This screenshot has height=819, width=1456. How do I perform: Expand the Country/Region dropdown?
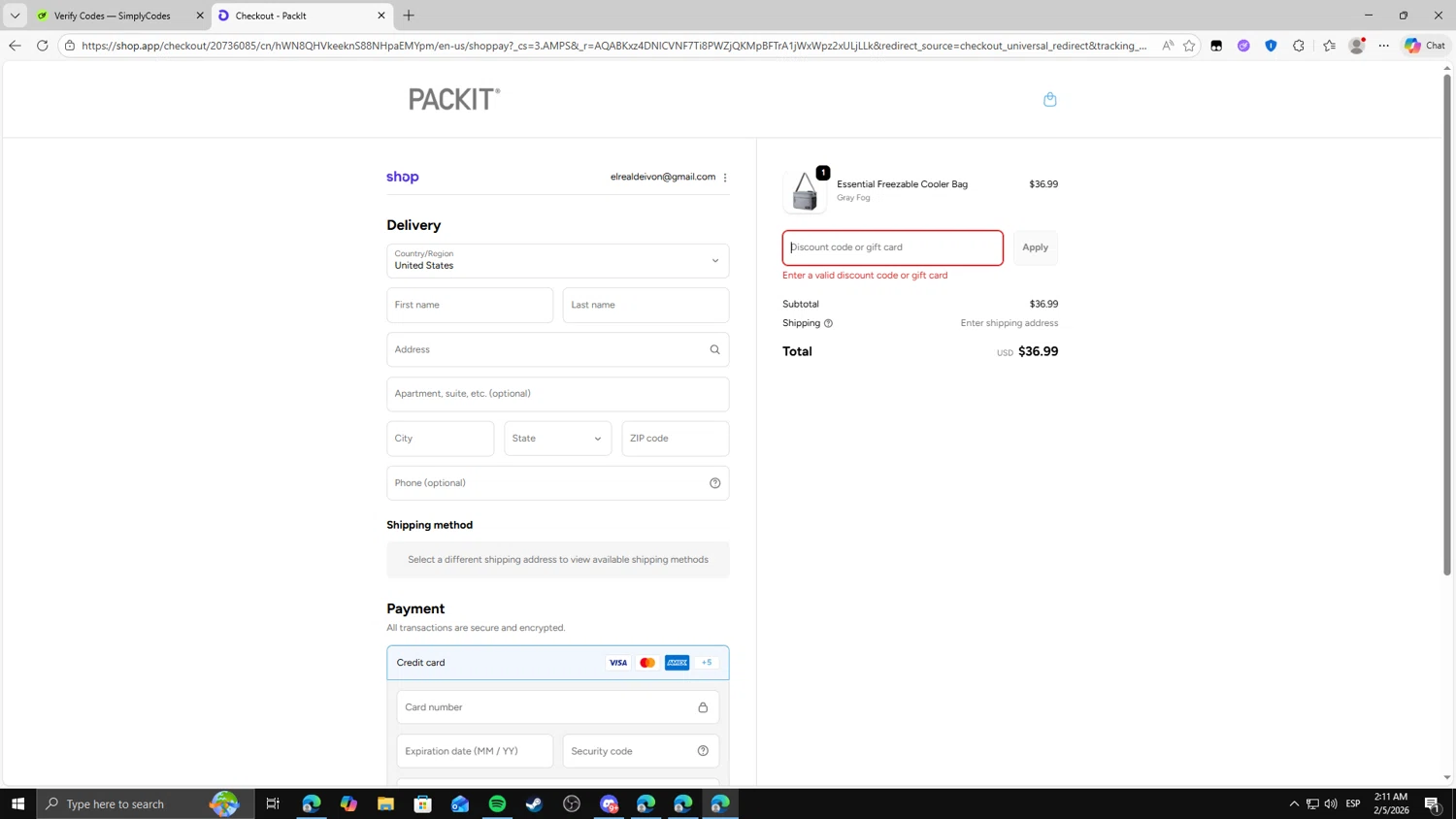tap(558, 260)
